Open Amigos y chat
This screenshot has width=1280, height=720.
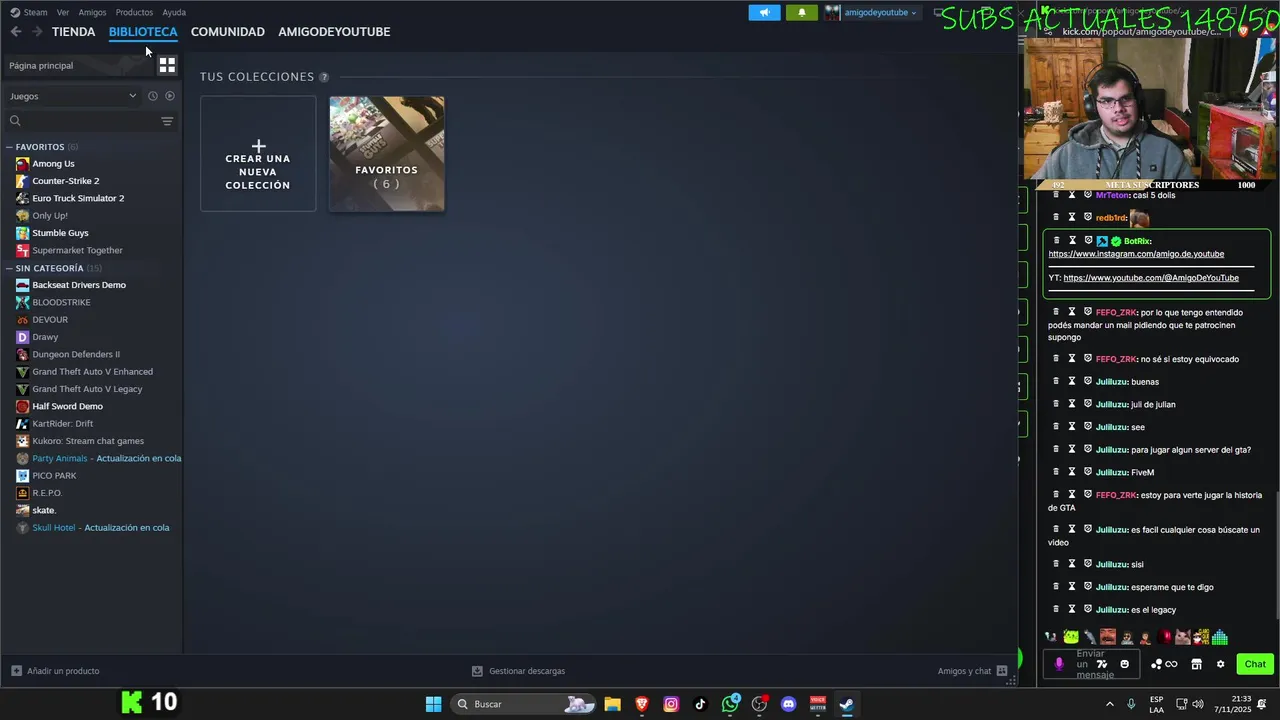coord(972,671)
